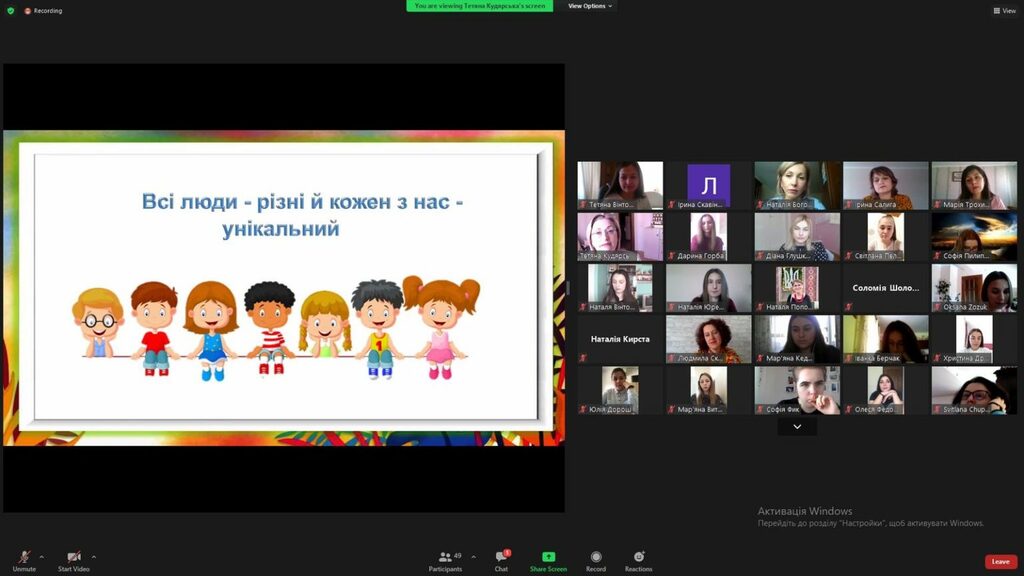The width and height of the screenshot is (1024, 576).
Task: Show more participants with down chevron
Action: (797, 426)
